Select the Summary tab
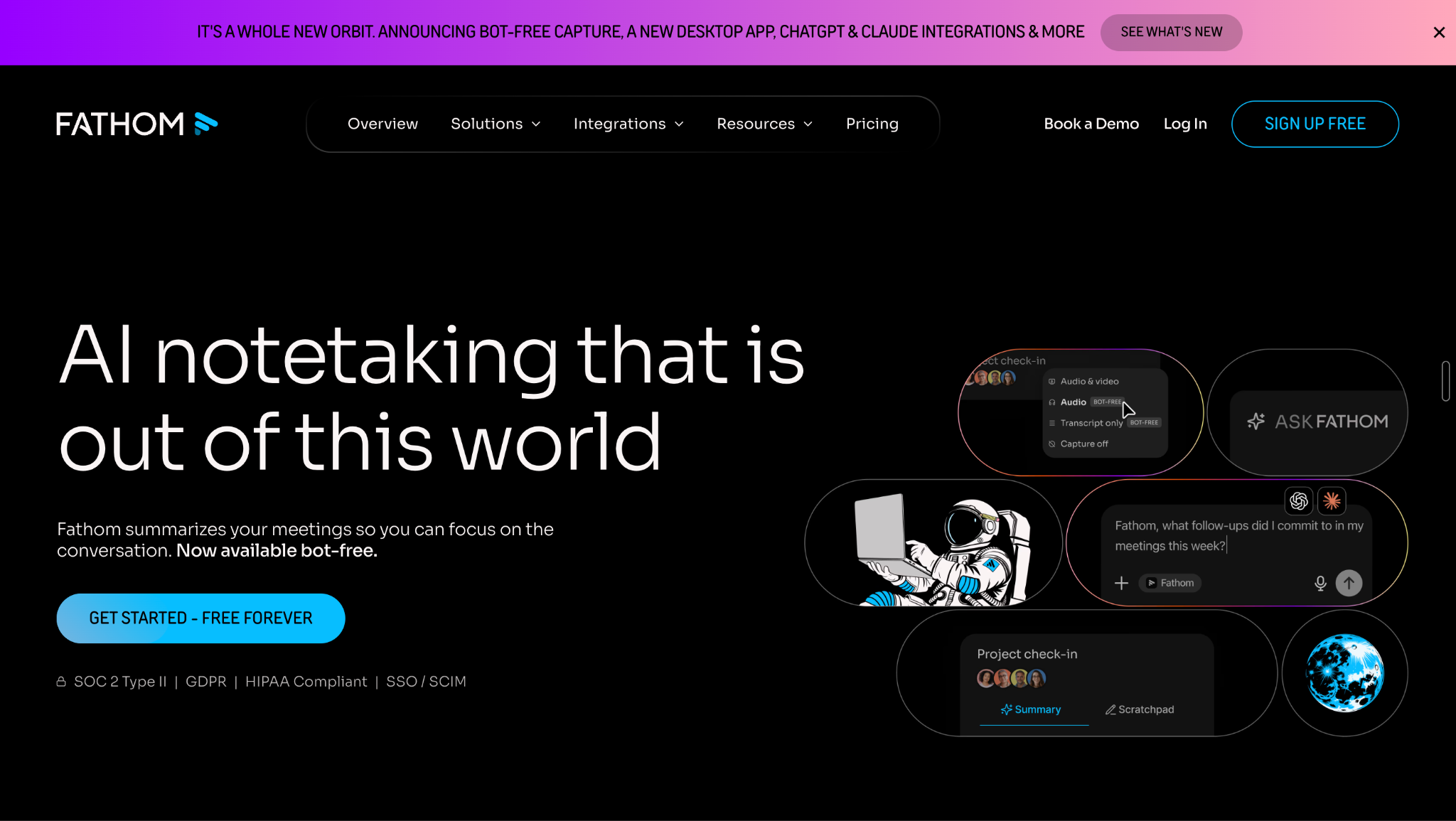This screenshot has width=1456, height=821. point(1031,709)
